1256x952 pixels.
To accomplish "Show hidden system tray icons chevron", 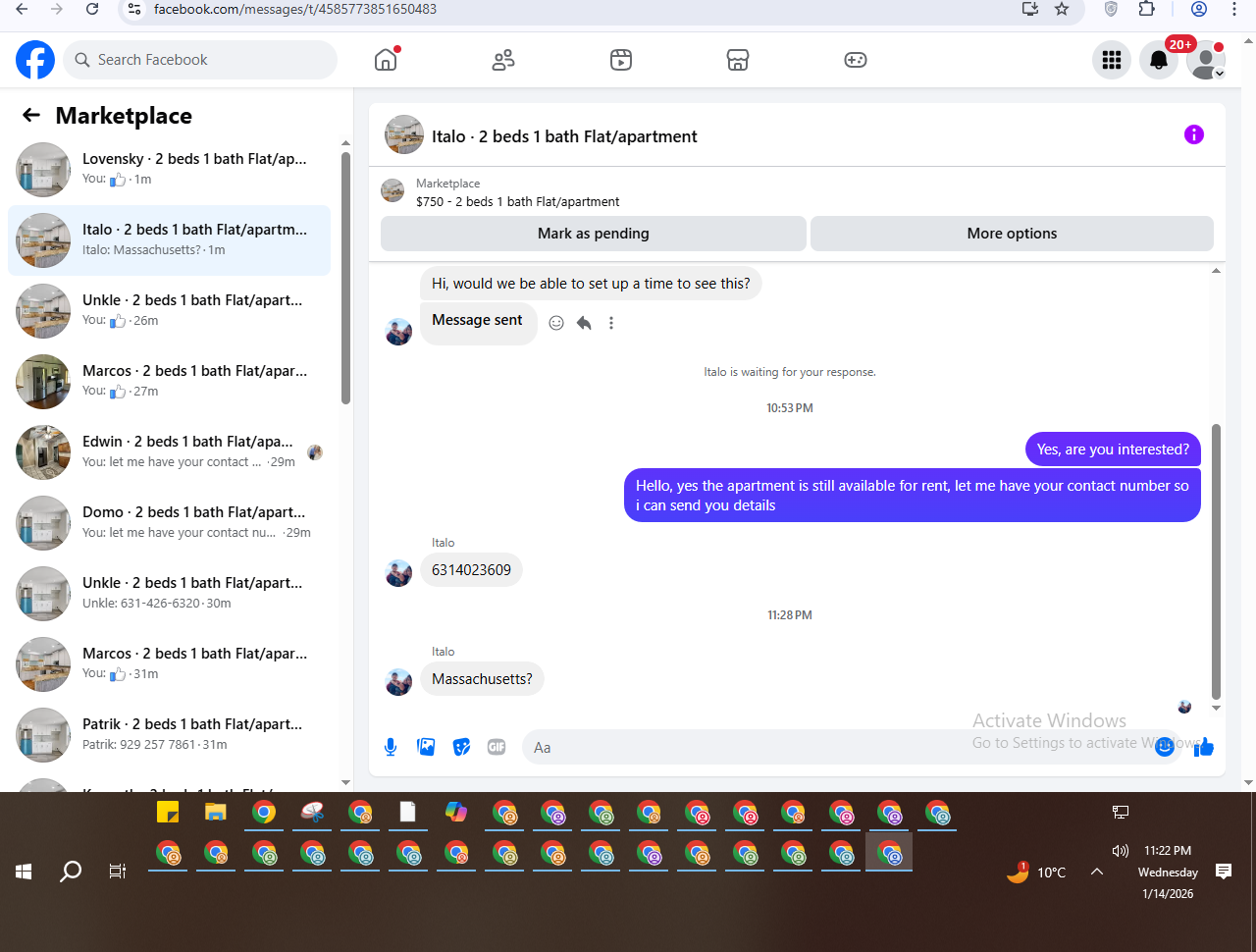I will [1097, 872].
